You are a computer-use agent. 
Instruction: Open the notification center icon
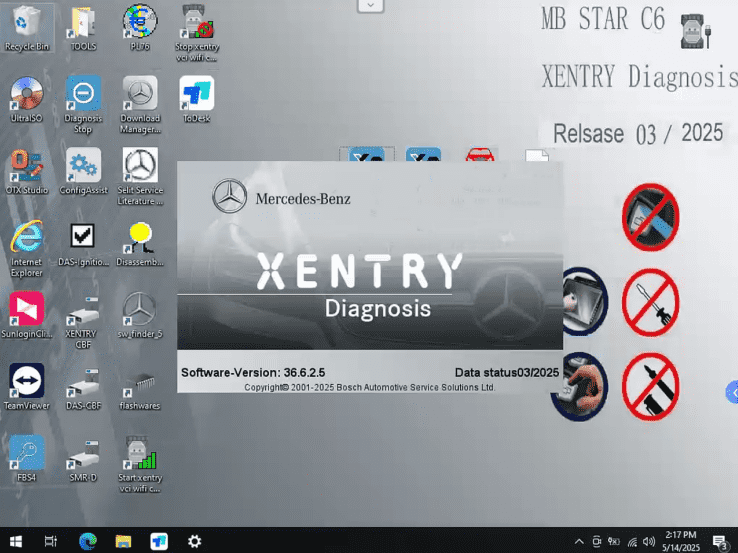click(719, 542)
